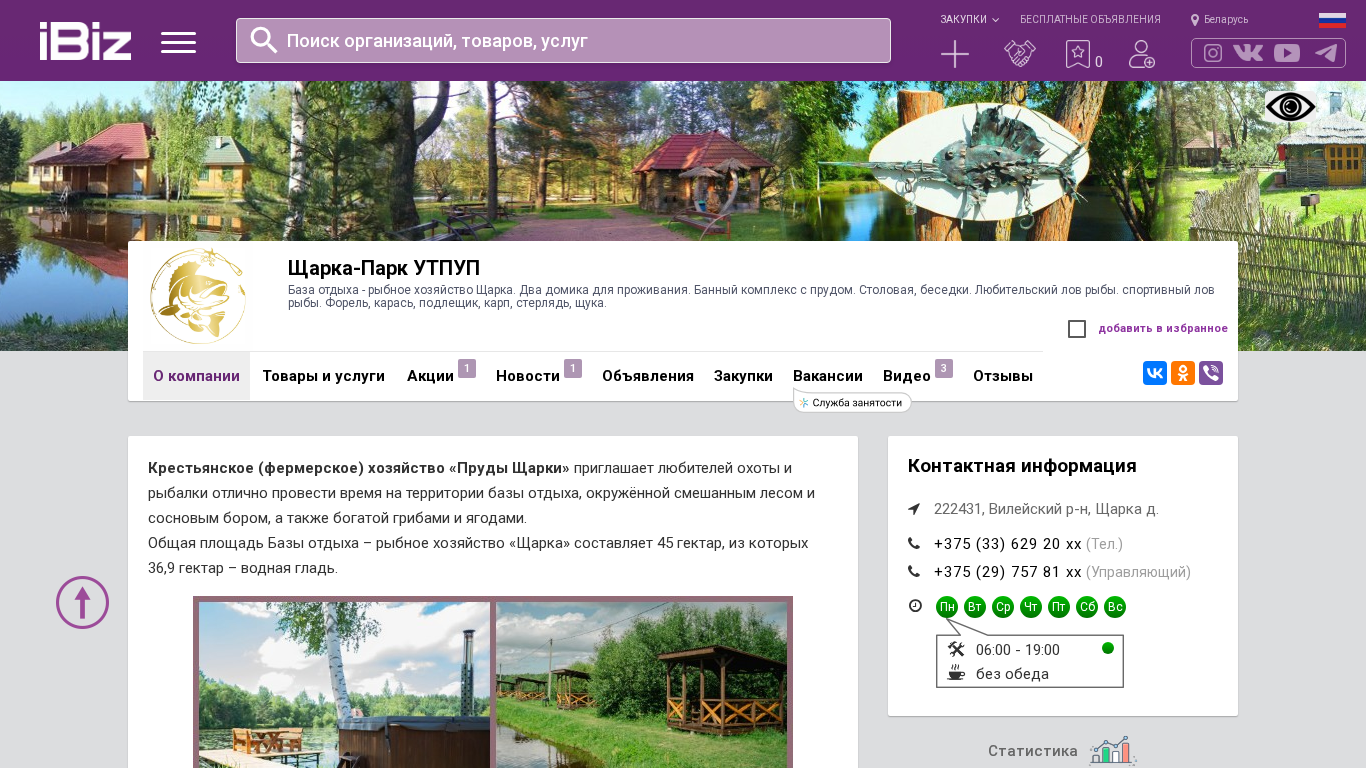Open the Вакансии tab
Viewport: 1366px width, 768px height.
click(x=828, y=376)
